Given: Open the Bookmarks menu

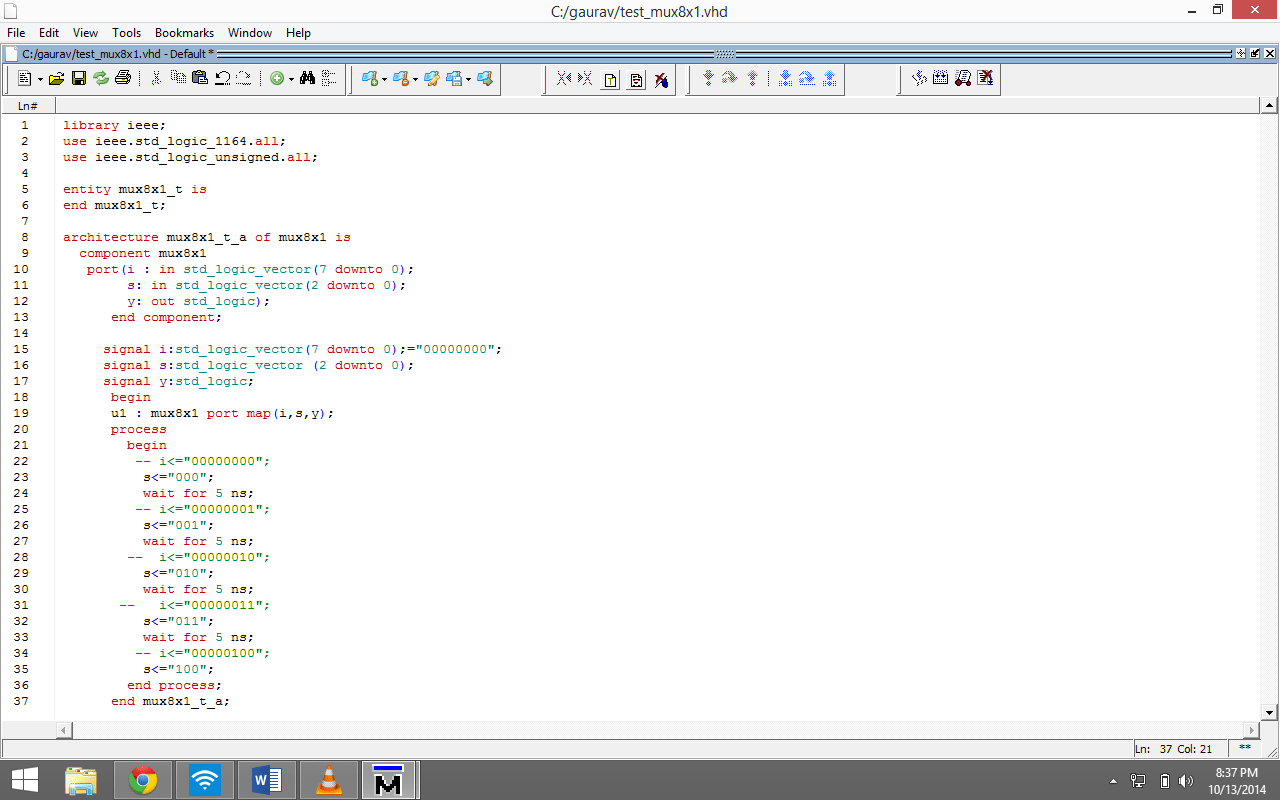Looking at the screenshot, I should pyautogui.click(x=185, y=33).
